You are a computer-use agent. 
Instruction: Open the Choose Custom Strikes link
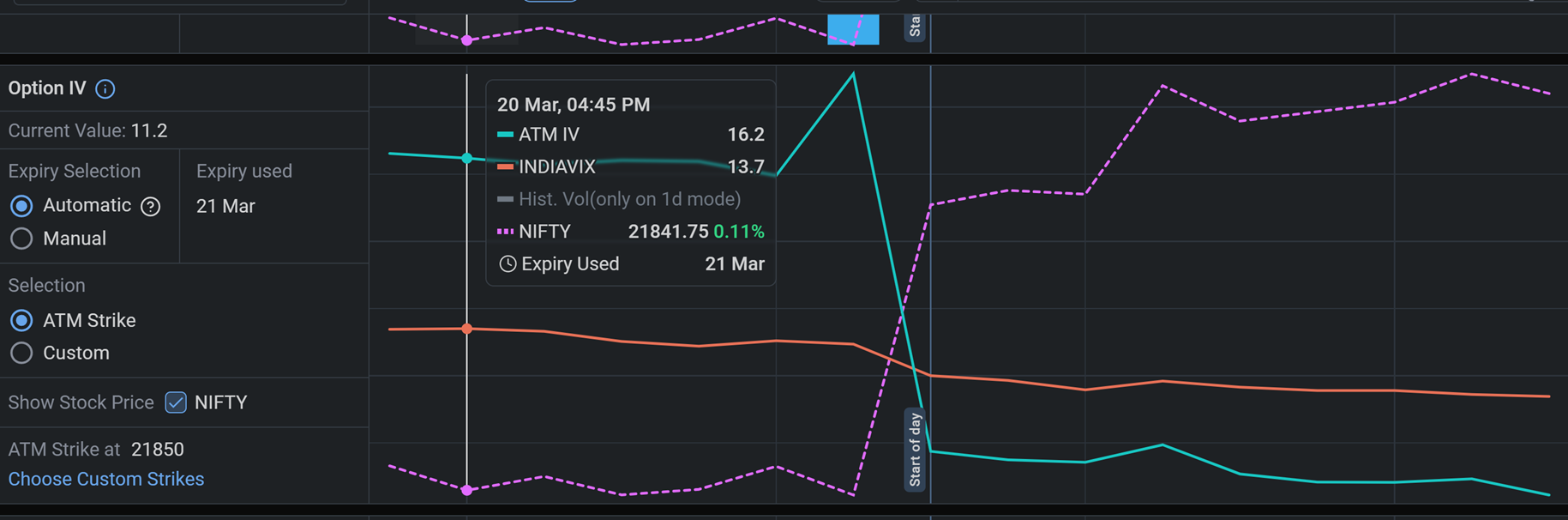pos(106,480)
